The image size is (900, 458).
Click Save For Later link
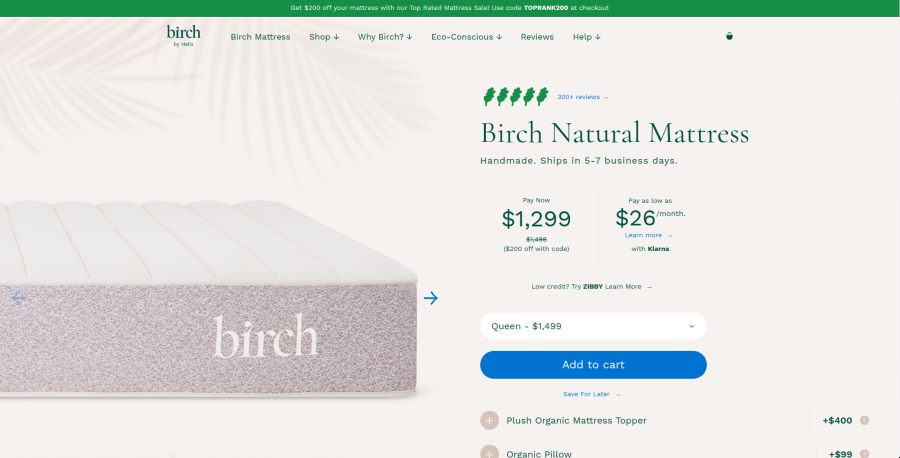click(x=591, y=394)
